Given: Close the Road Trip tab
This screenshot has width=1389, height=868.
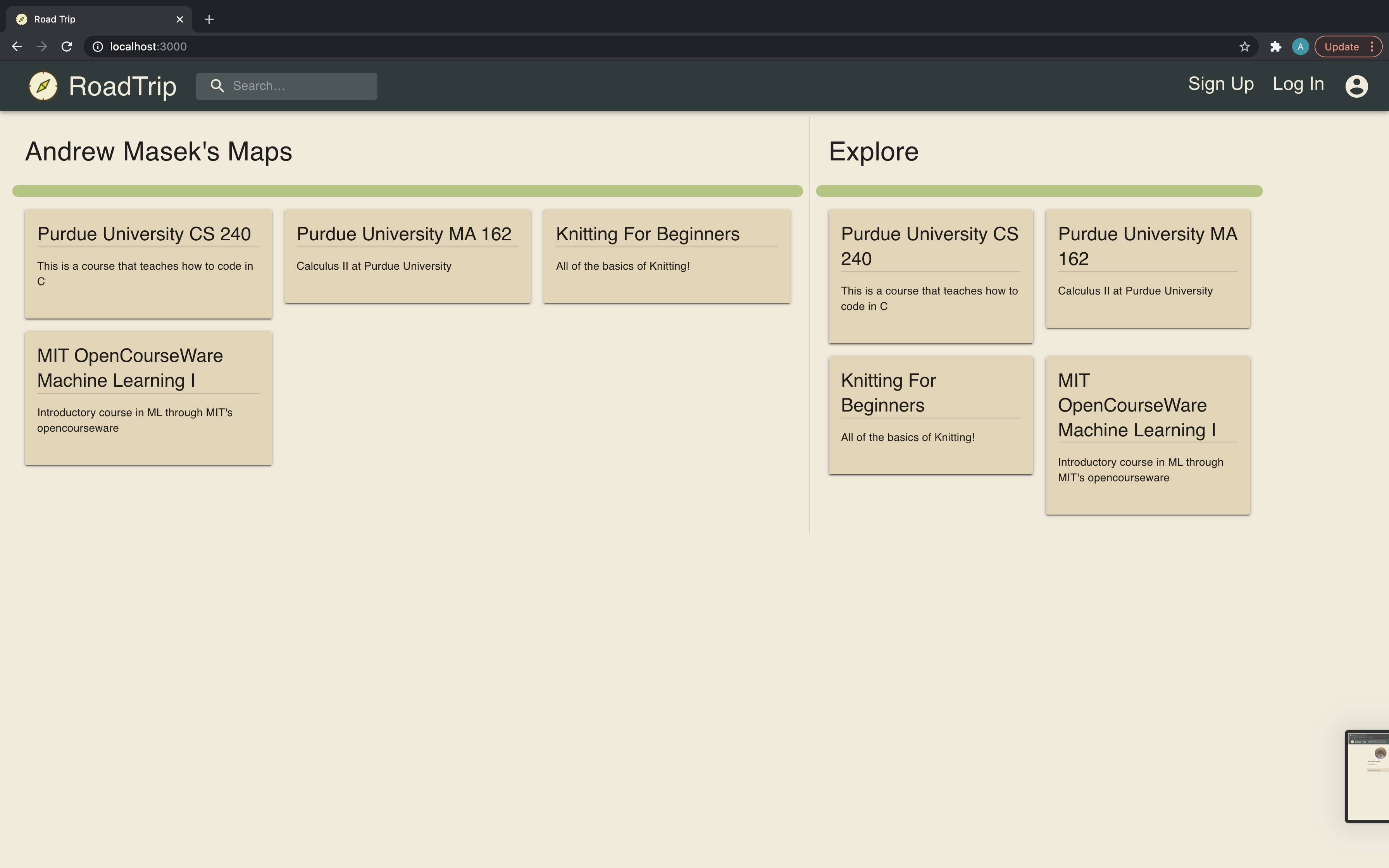Looking at the screenshot, I should (180, 19).
